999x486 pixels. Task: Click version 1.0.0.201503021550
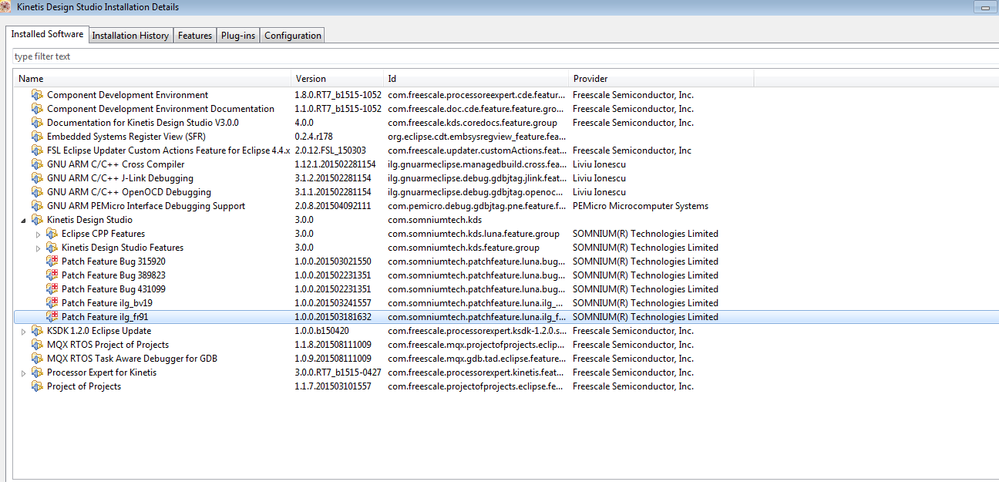click(333, 262)
